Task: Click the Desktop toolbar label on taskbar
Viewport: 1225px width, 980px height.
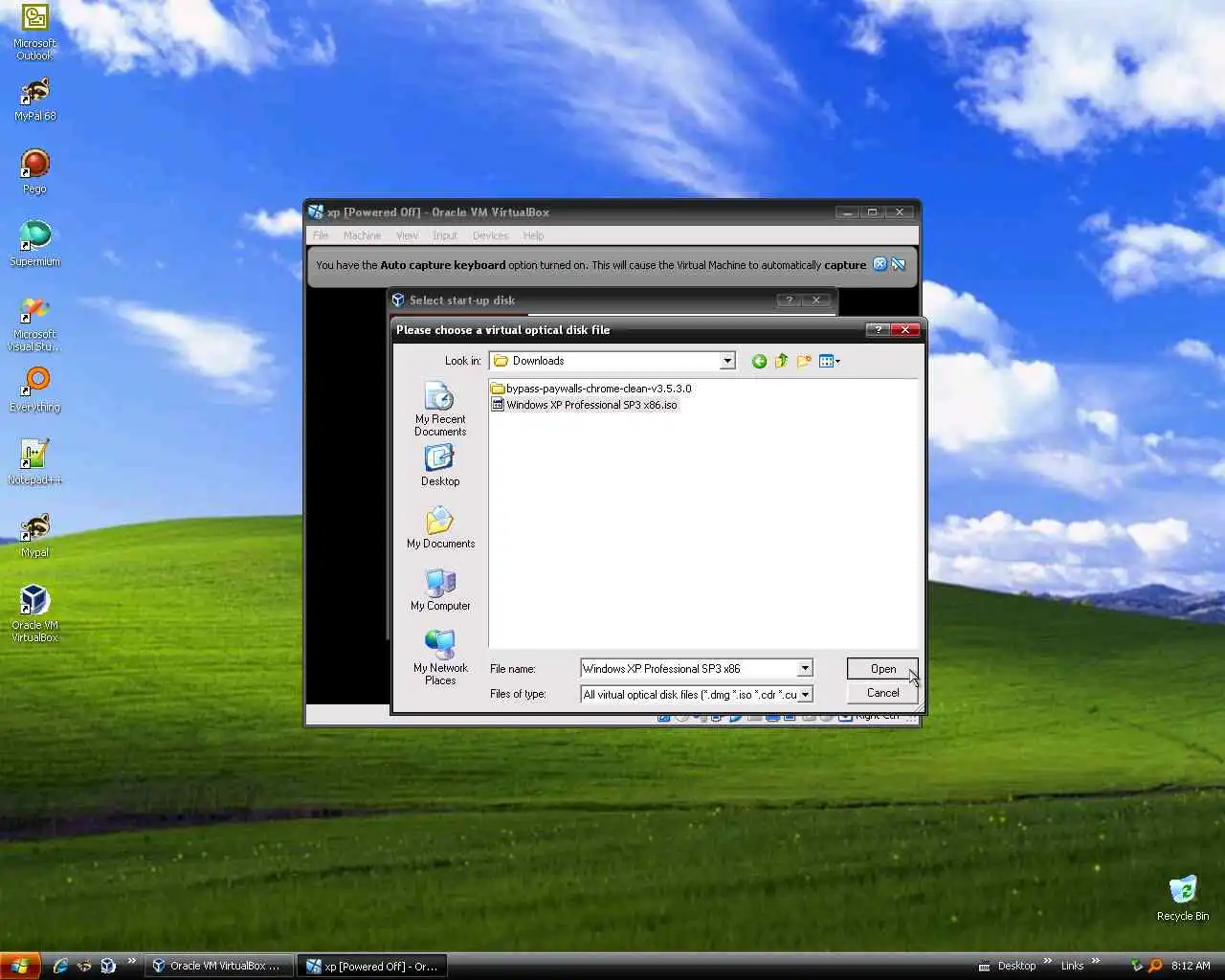Action: 1016,966
